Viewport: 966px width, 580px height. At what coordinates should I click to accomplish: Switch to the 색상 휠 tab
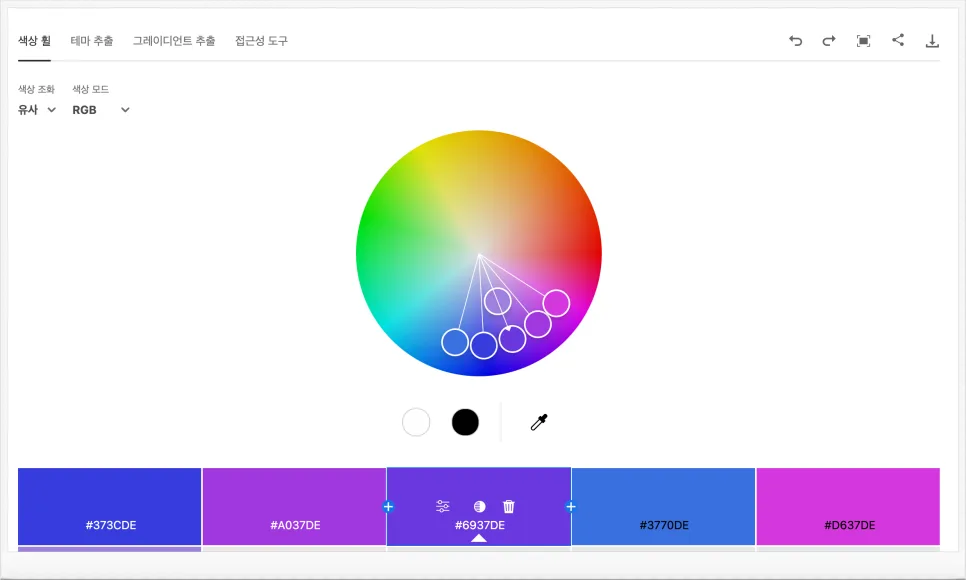(x=34, y=41)
